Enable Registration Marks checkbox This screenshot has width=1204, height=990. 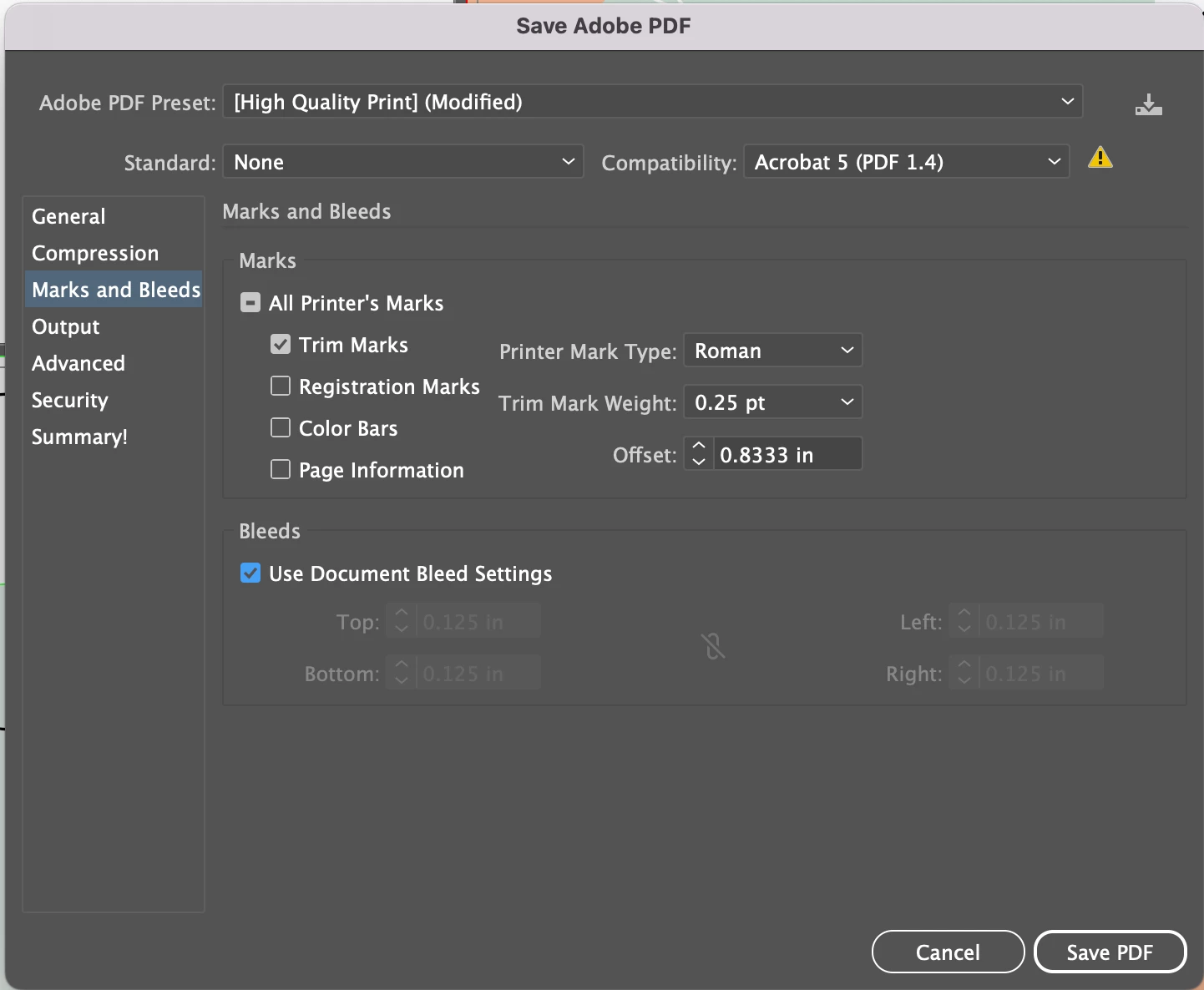pyautogui.click(x=281, y=386)
